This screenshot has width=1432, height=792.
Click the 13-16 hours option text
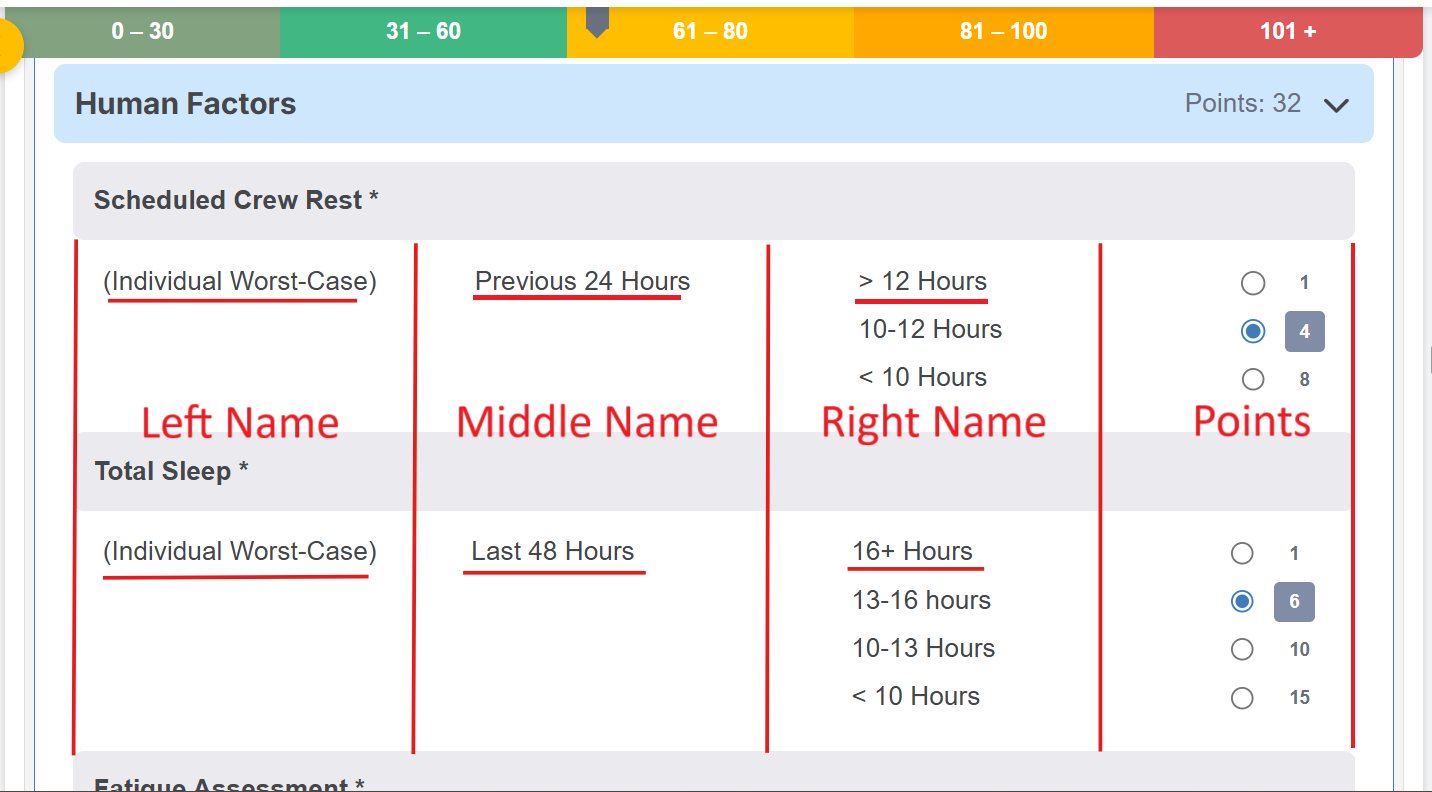click(921, 600)
